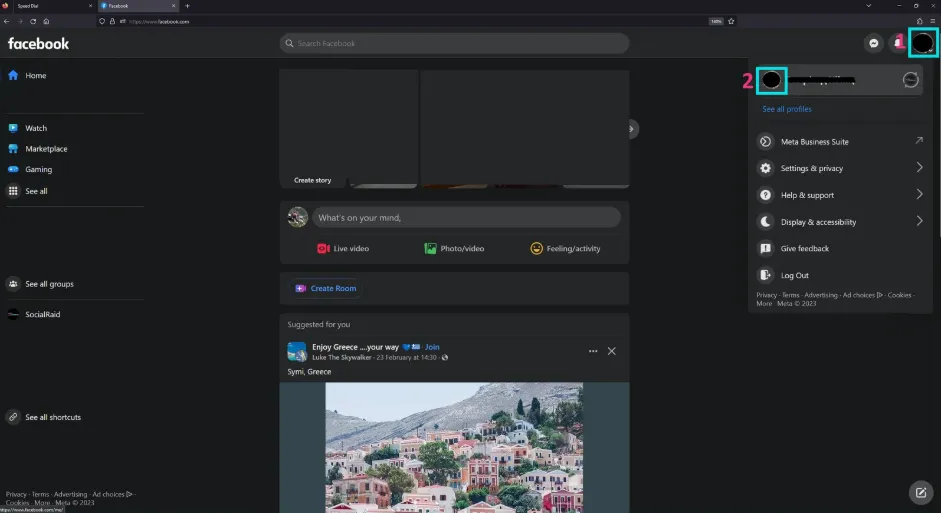This screenshot has height=513, width=942.
Task: Reload the page in browser toolbar
Action: click(33, 21)
